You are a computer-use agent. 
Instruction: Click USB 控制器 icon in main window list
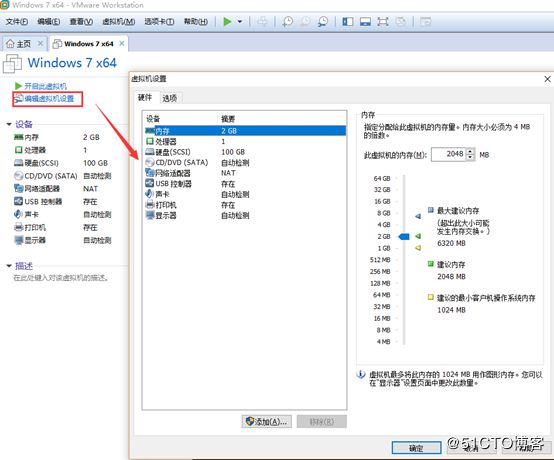click(19, 201)
